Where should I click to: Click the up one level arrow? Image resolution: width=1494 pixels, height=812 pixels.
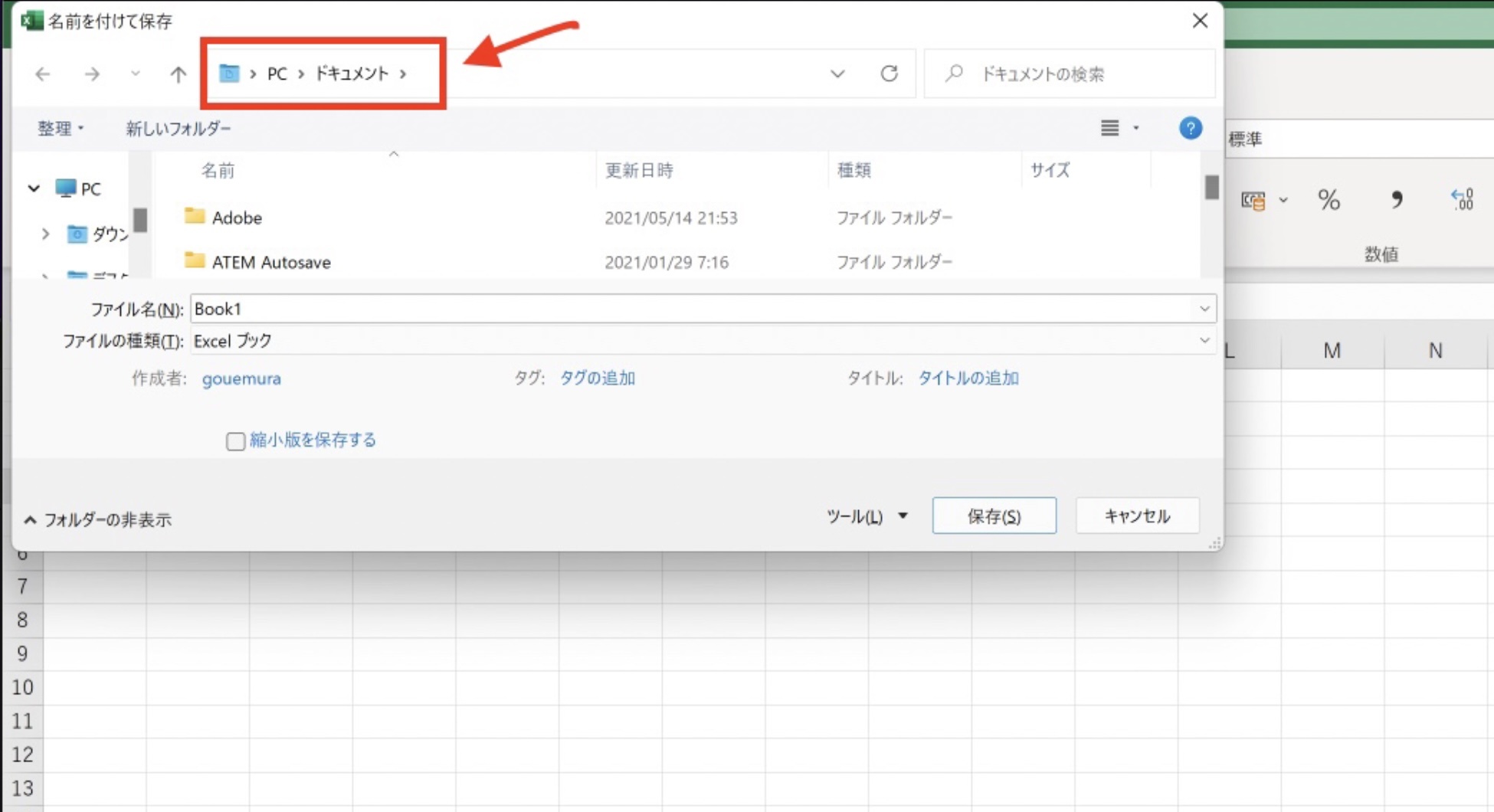click(178, 74)
